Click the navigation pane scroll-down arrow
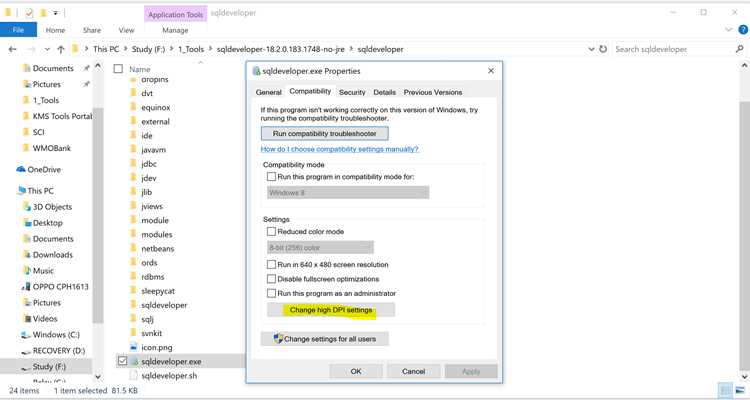 pyautogui.click(x=98, y=377)
